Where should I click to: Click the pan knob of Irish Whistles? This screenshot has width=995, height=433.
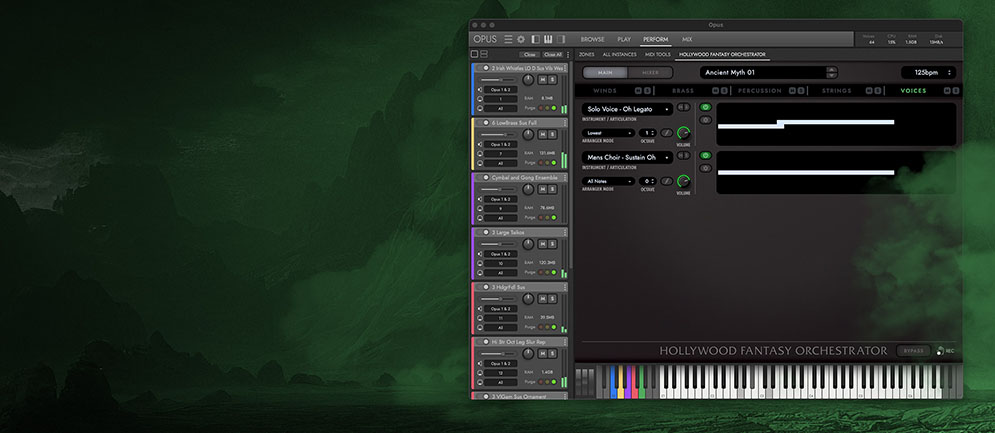[x=528, y=80]
